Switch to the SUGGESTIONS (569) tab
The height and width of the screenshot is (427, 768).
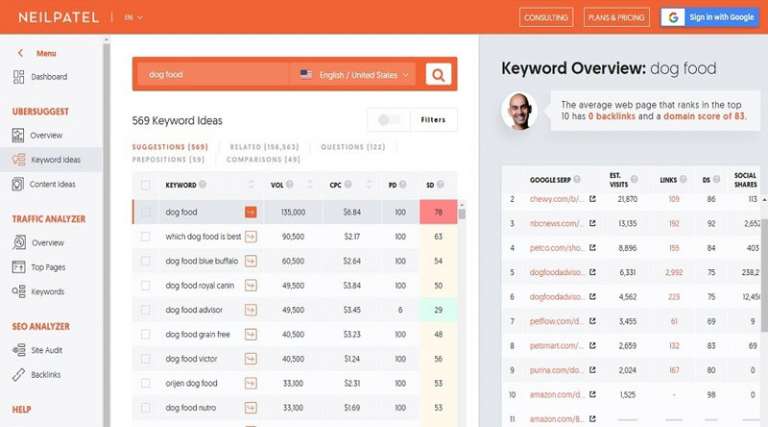(170, 147)
